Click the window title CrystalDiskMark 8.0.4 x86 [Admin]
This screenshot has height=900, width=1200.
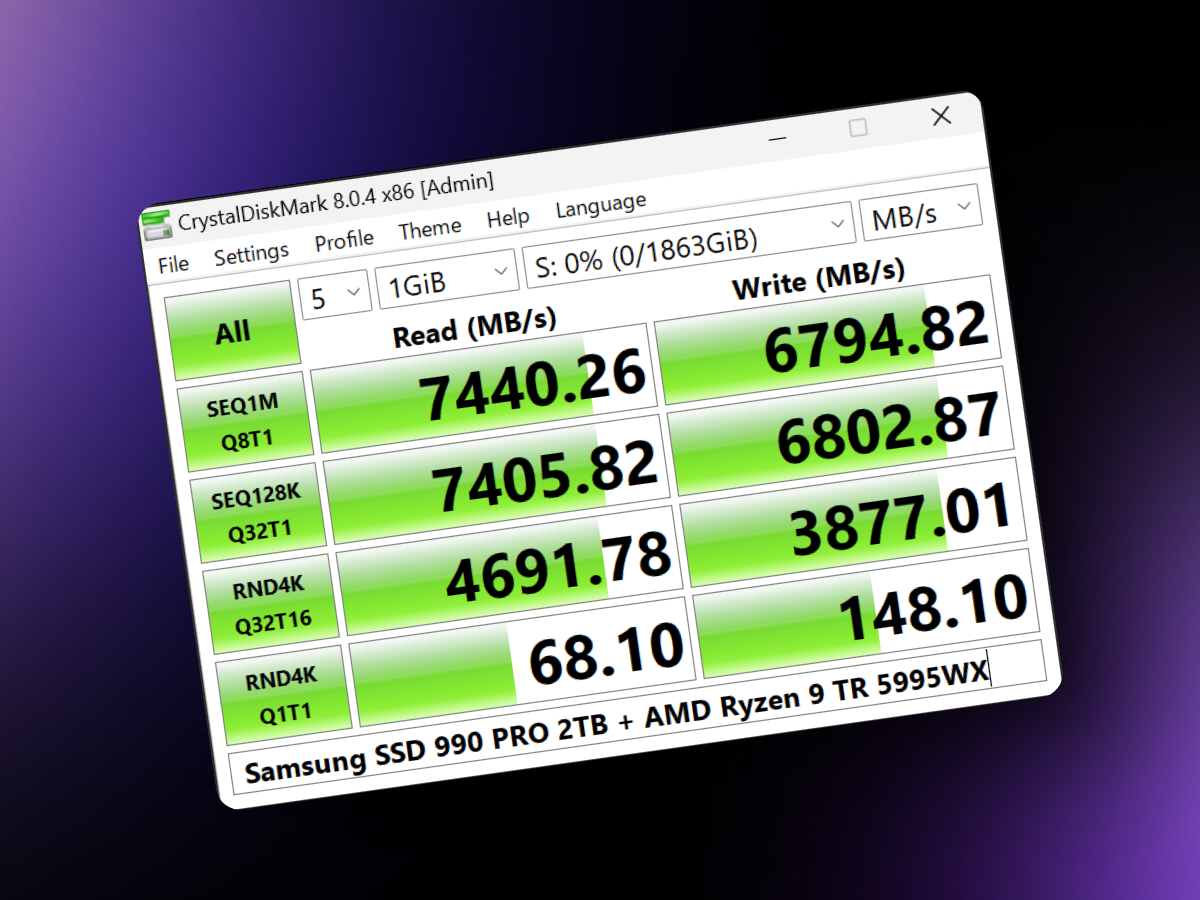336,201
